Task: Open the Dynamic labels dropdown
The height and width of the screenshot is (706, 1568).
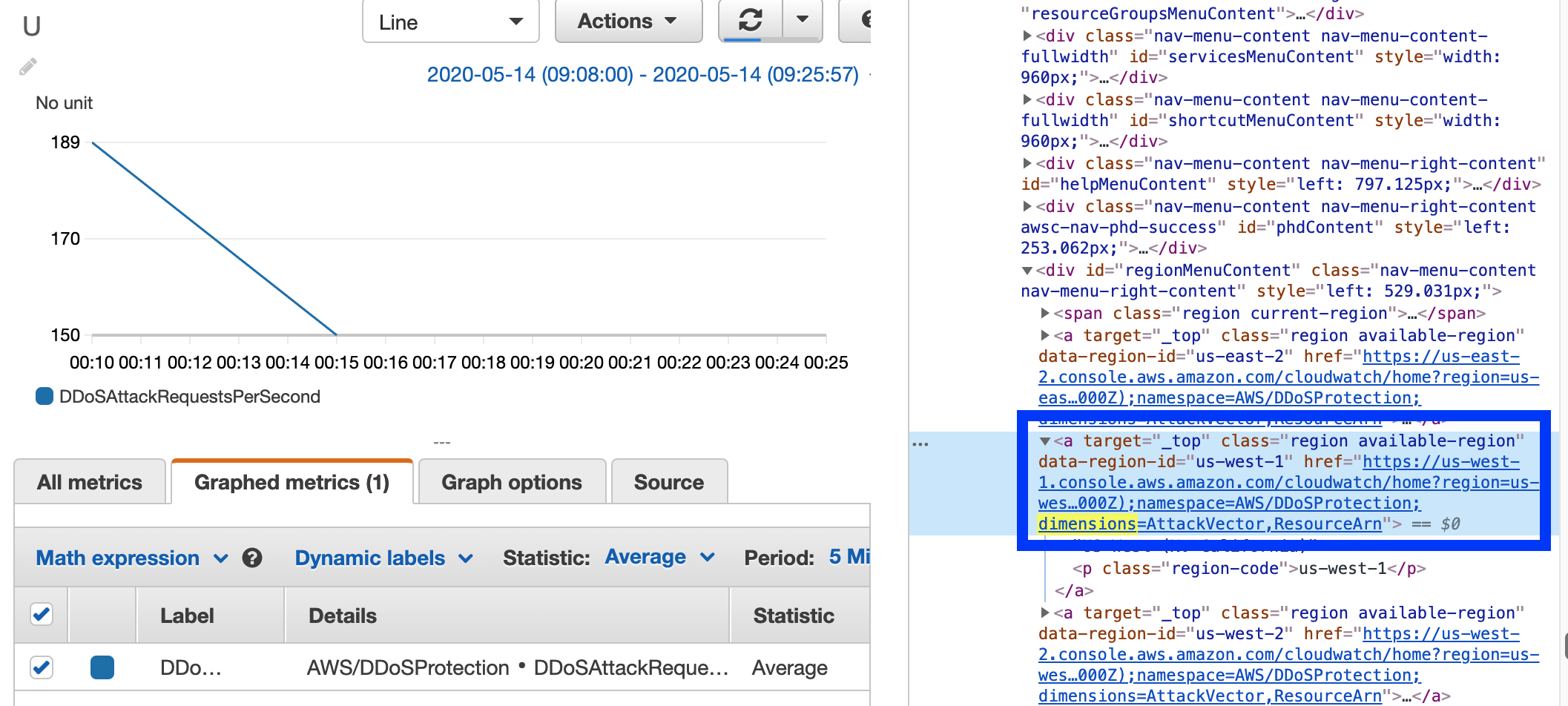Action: pos(383,558)
